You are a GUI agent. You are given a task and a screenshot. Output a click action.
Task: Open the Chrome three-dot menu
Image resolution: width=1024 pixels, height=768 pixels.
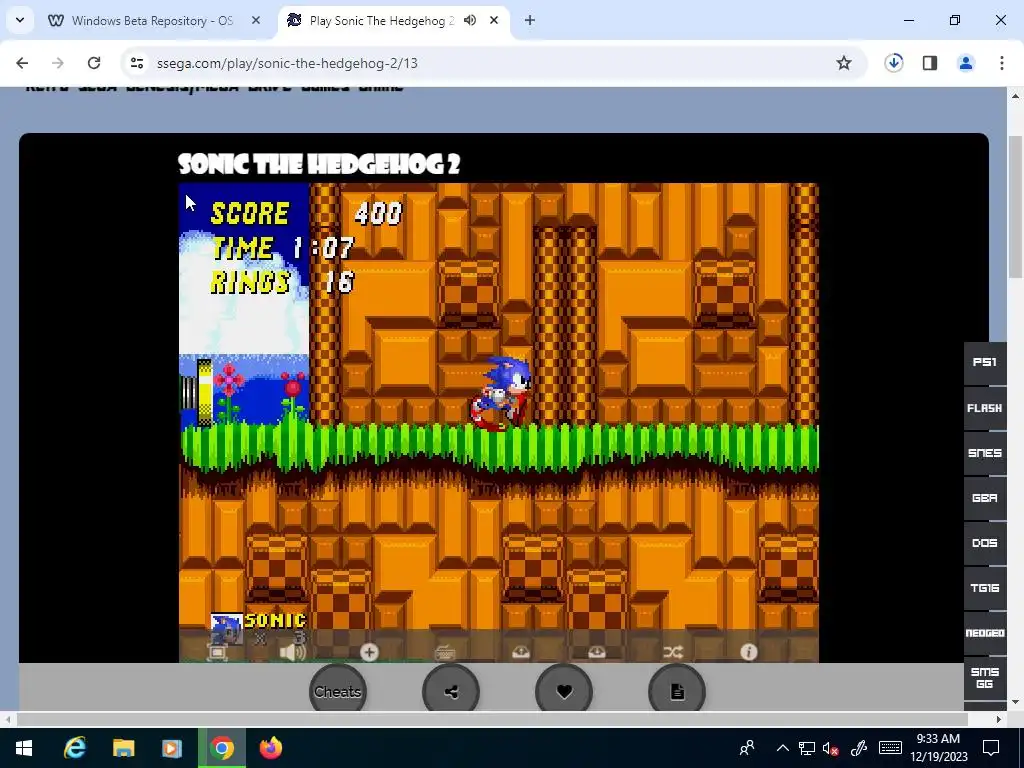[1002, 63]
